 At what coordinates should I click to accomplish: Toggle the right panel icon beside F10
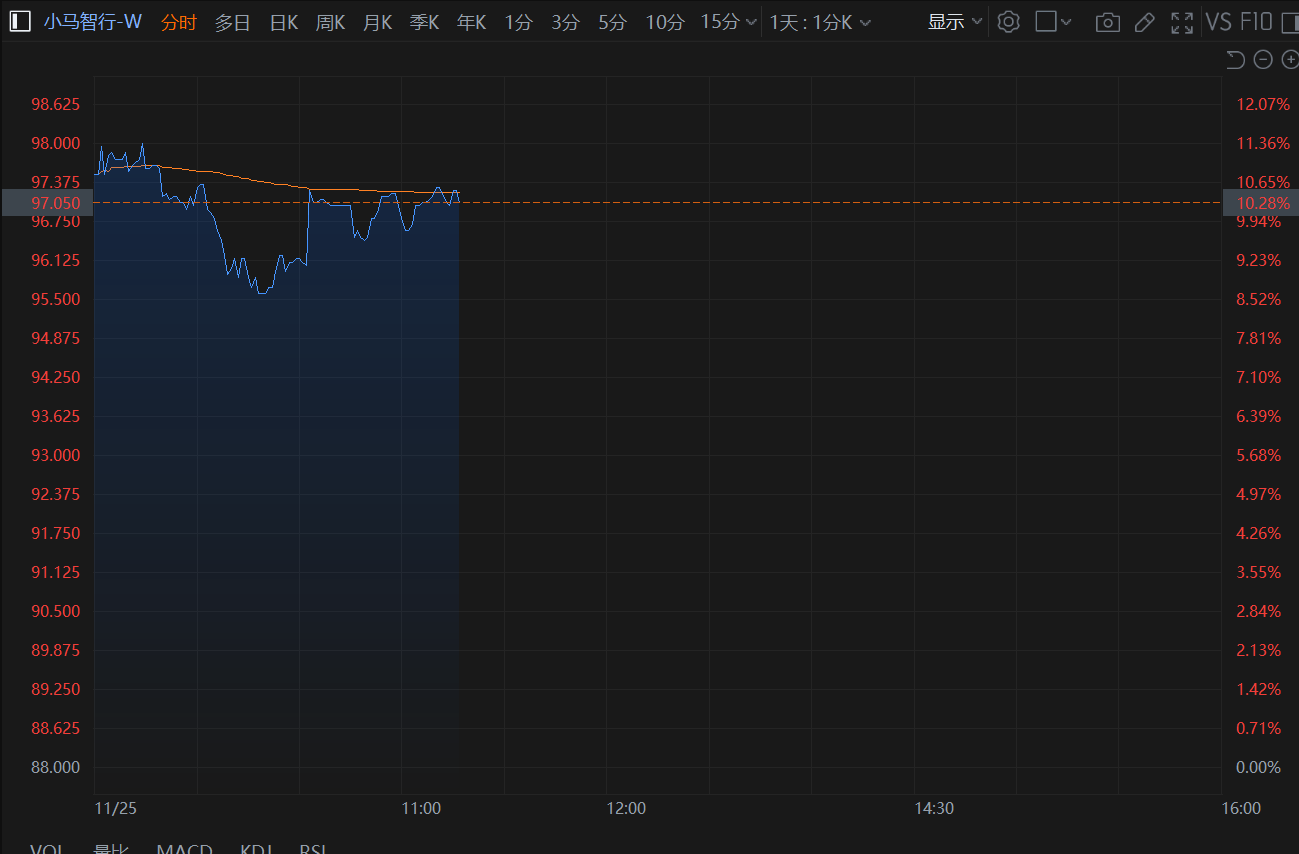1289,22
